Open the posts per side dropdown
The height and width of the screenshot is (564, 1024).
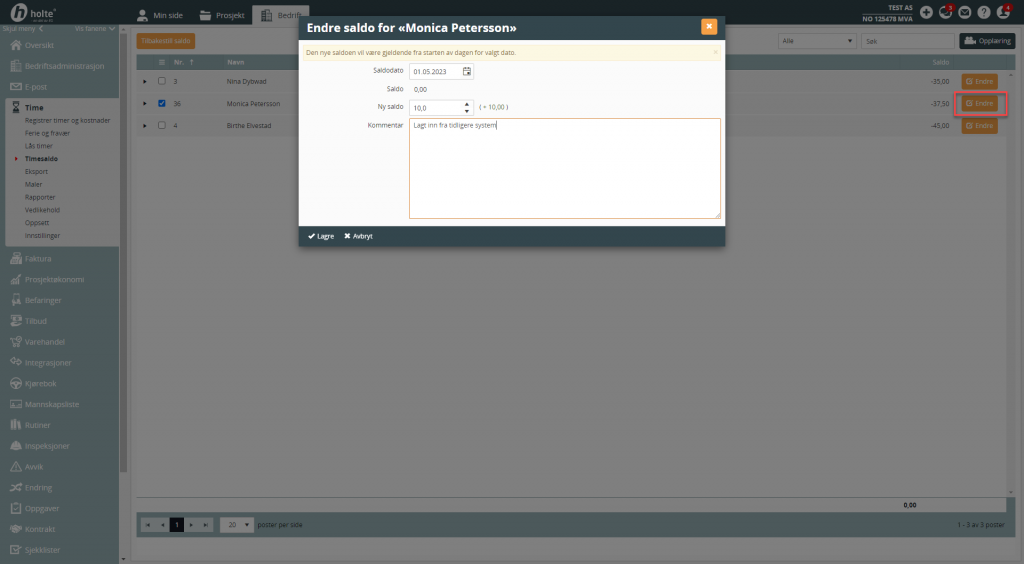(235, 524)
